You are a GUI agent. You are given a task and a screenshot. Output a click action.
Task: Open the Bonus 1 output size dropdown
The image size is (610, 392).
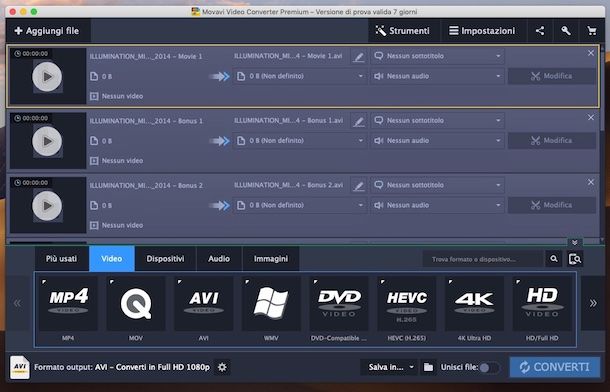tap(300, 141)
